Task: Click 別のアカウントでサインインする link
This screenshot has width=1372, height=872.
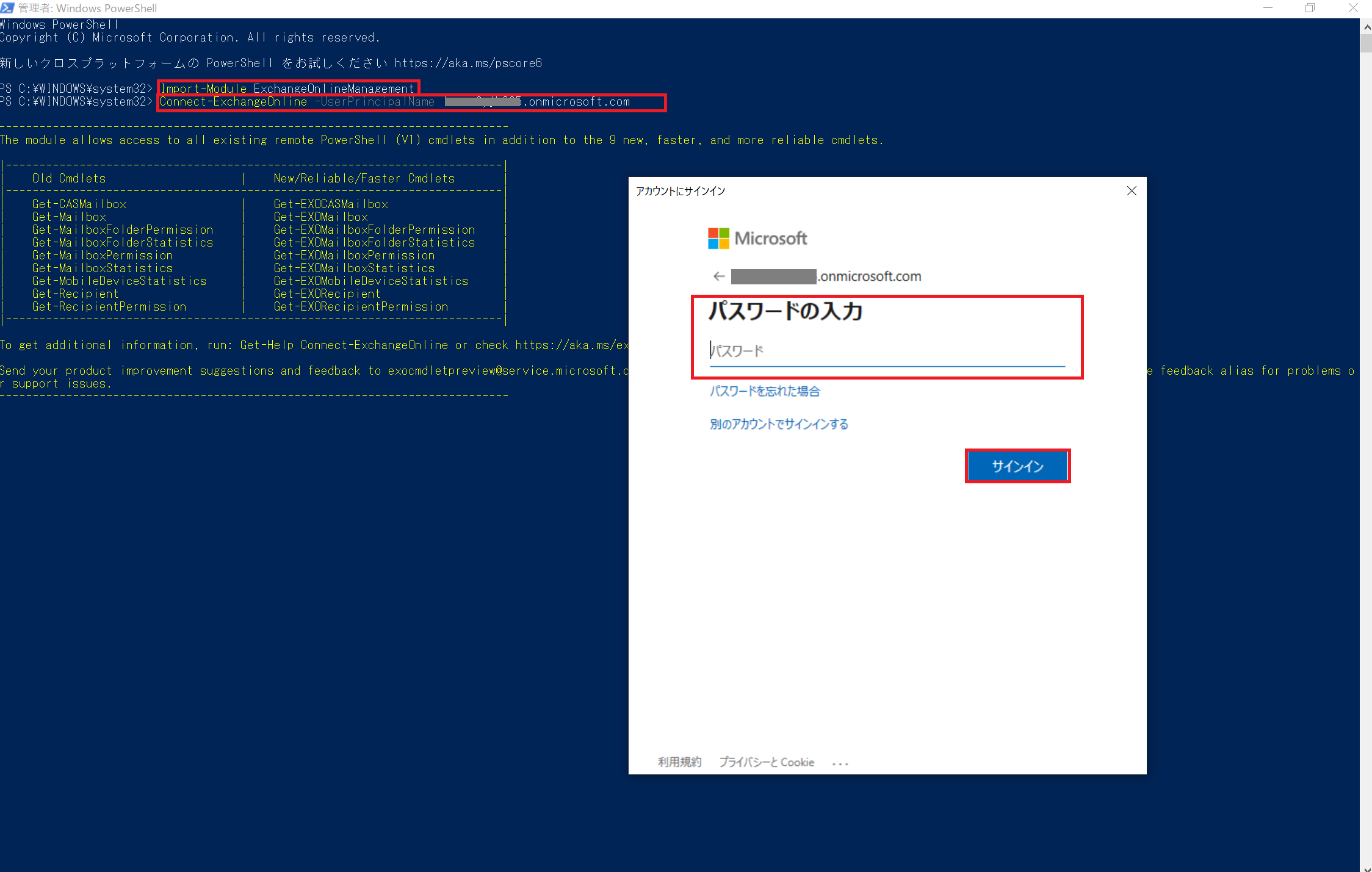Action: 779,424
